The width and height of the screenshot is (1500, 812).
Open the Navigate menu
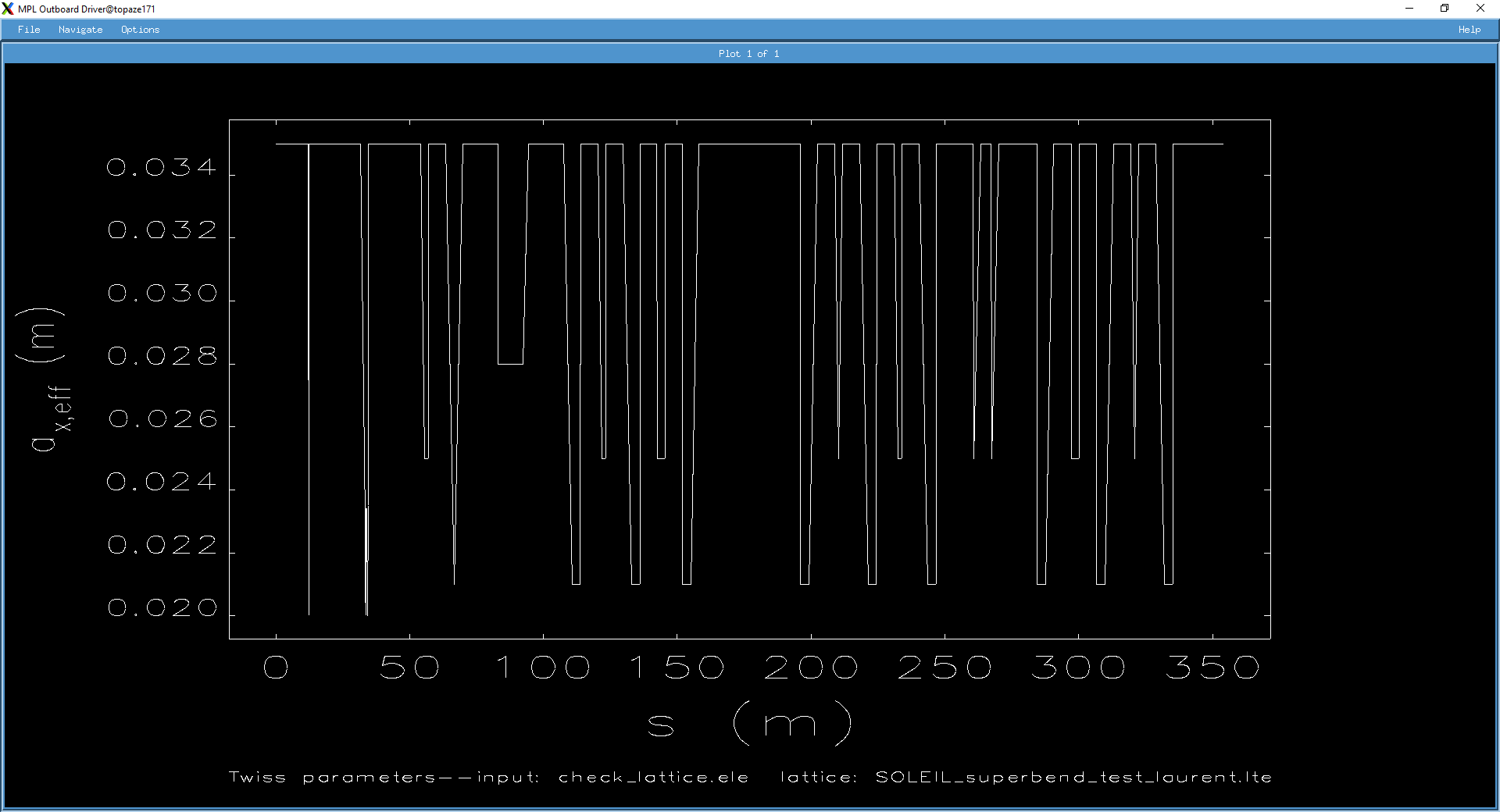tap(80, 30)
